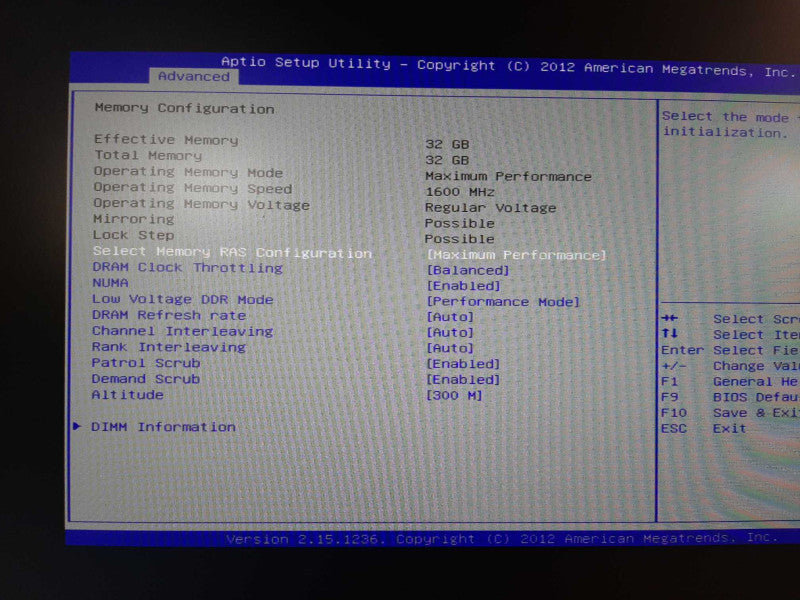Change the Maximum Performance RAS value

(516, 255)
